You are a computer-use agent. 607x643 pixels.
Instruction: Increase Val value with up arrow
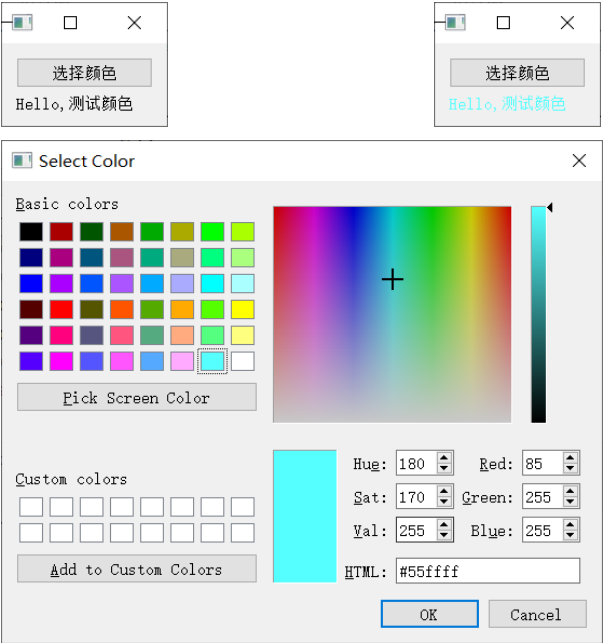[x=444, y=525]
